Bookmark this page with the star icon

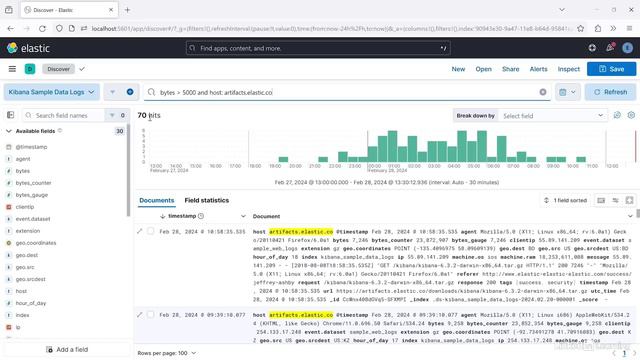pyautogui.click(x=580, y=29)
